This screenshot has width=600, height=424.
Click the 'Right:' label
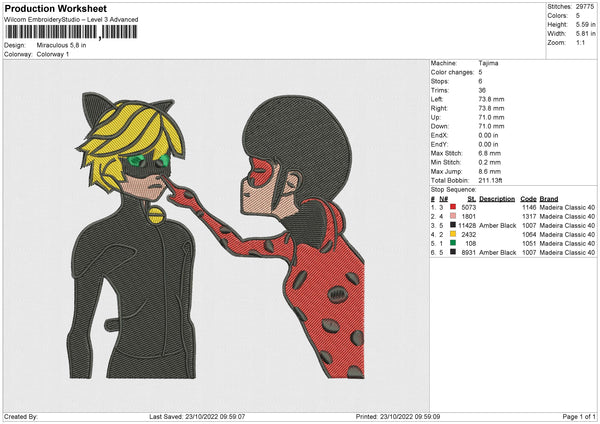pyautogui.click(x=439, y=108)
